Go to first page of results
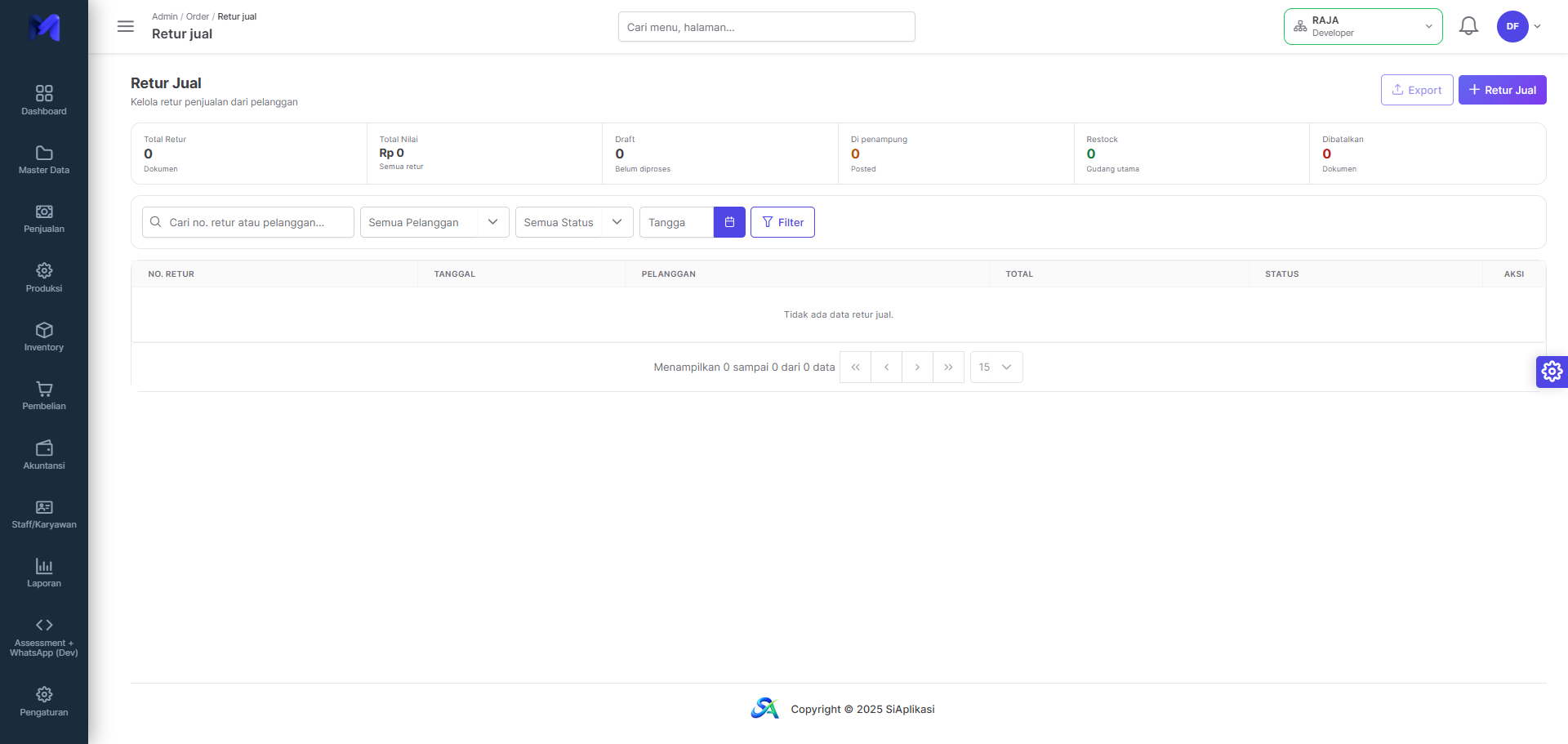The width and height of the screenshot is (1568, 744). point(855,368)
